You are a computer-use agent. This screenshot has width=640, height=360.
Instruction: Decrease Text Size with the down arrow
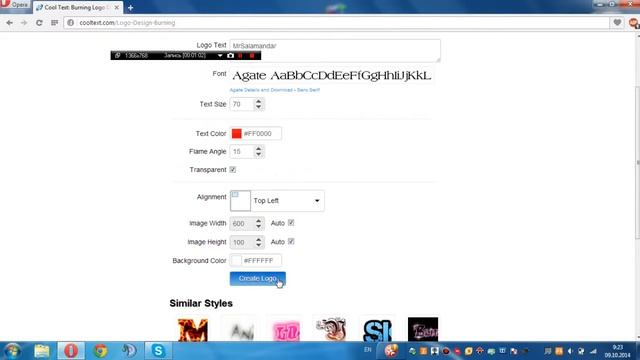click(258, 107)
